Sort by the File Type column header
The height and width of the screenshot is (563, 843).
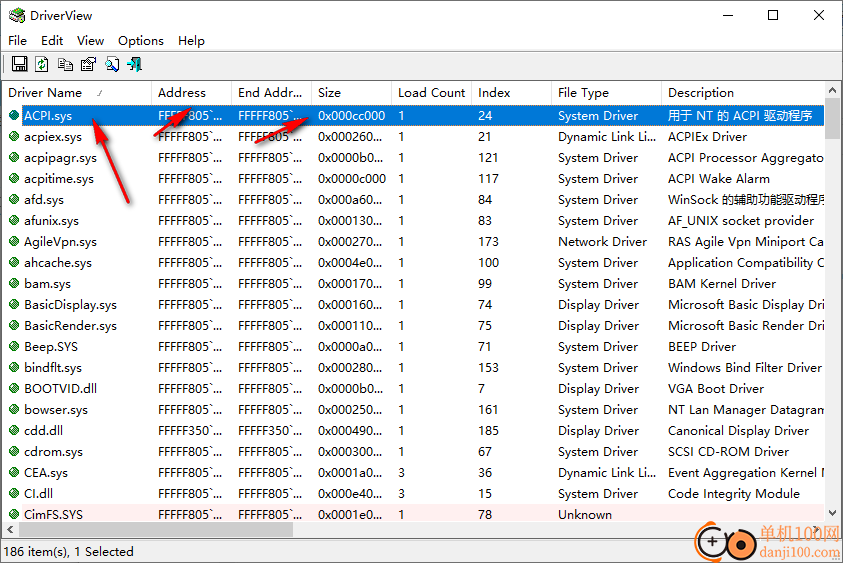pyautogui.click(x=606, y=92)
